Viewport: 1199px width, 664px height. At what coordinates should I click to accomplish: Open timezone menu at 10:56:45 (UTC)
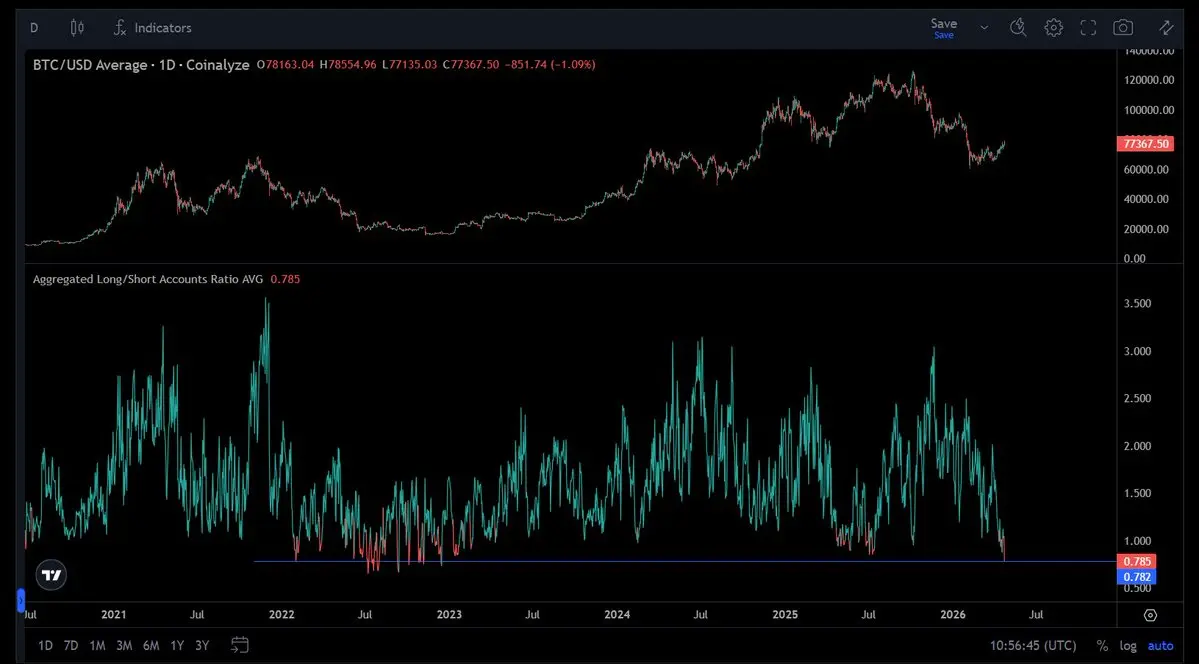(x=1032, y=646)
